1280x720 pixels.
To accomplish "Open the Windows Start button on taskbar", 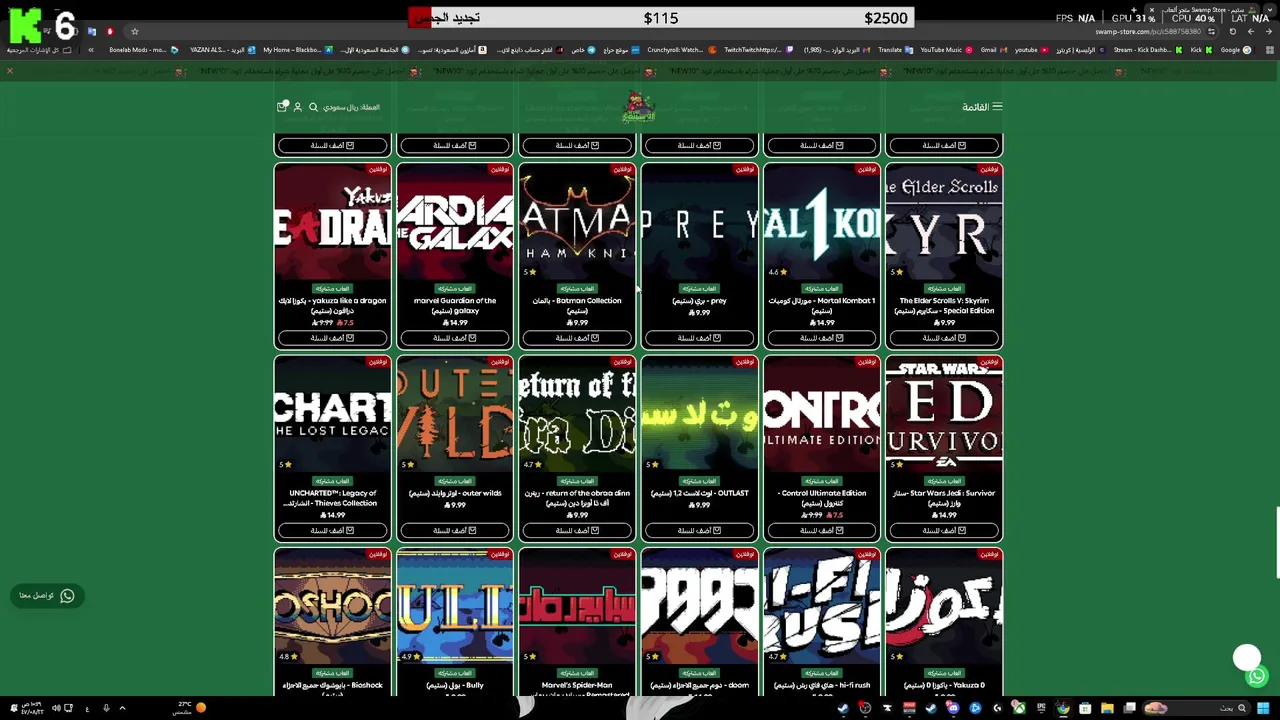I will pos(1263,708).
